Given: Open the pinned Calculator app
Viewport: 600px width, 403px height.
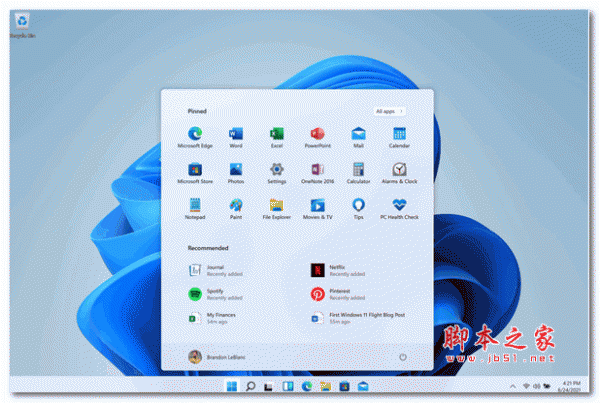Looking at the screenshot, I should coord(358,172).
